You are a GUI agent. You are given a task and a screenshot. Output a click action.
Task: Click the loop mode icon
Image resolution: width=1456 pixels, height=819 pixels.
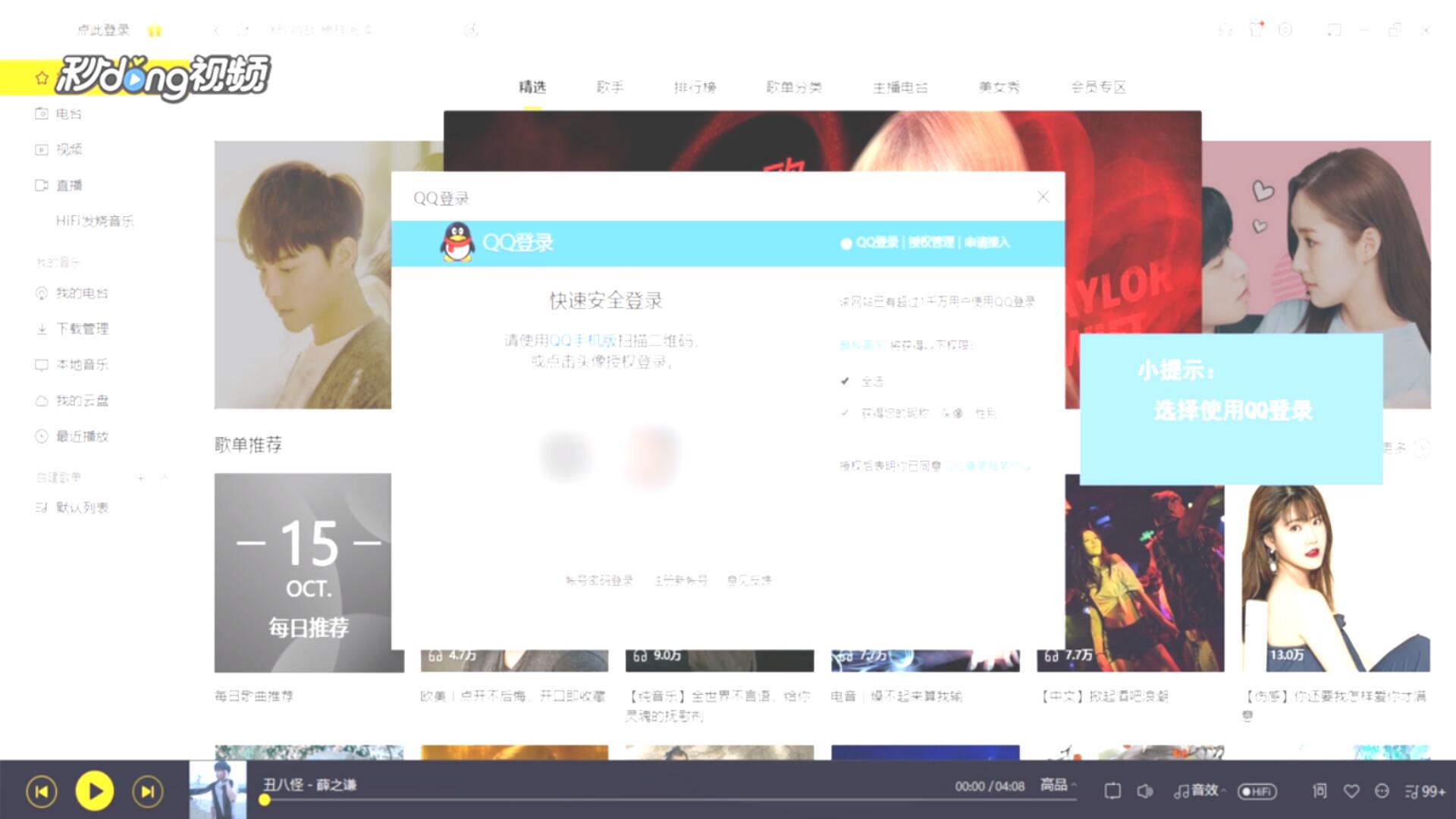1112,791
